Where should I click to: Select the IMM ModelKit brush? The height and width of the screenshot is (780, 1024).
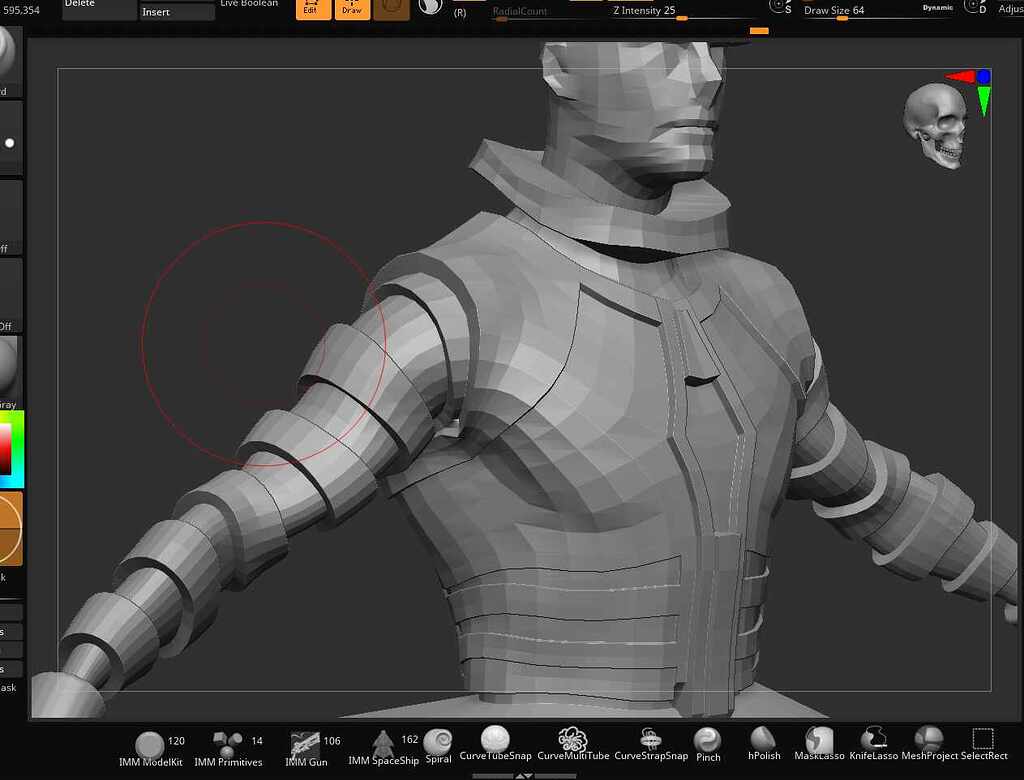(x=149, y=745)
